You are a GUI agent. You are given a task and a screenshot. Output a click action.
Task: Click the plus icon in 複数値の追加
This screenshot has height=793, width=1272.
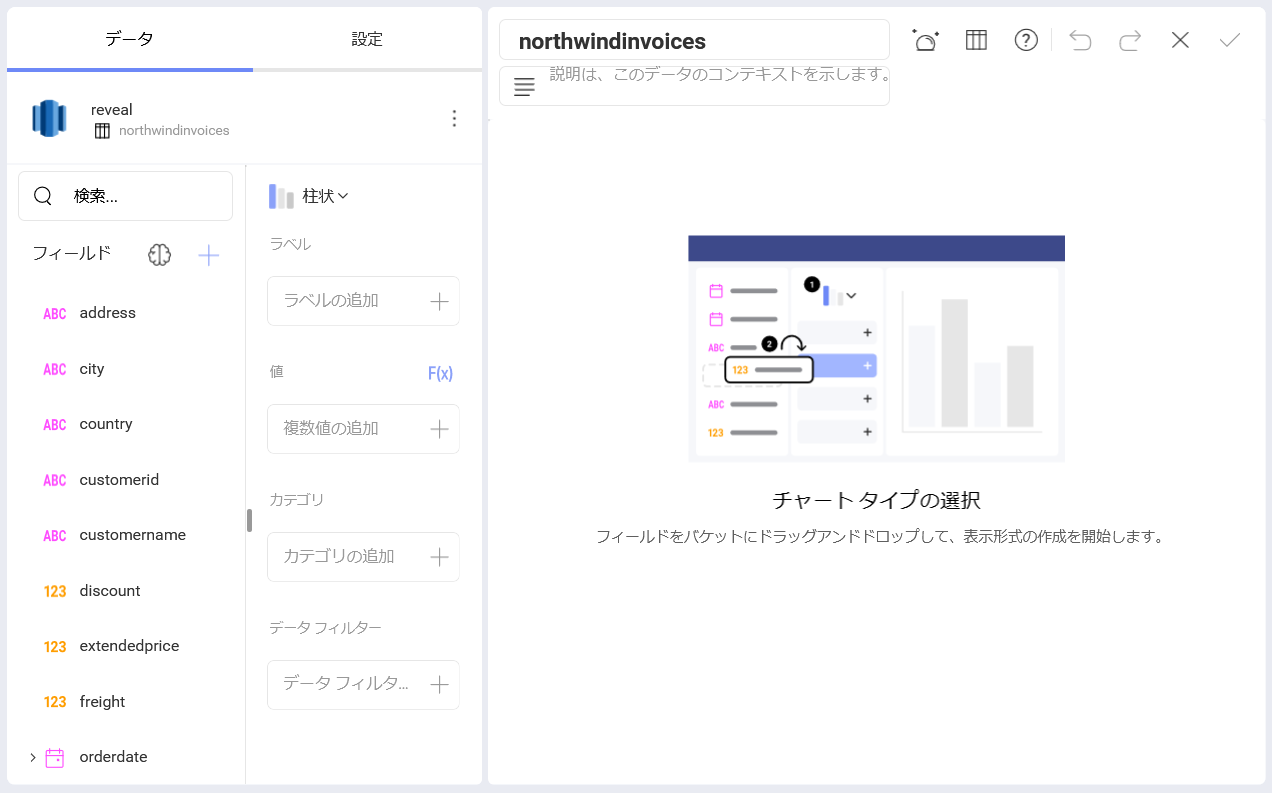click(x=439, y=429)
